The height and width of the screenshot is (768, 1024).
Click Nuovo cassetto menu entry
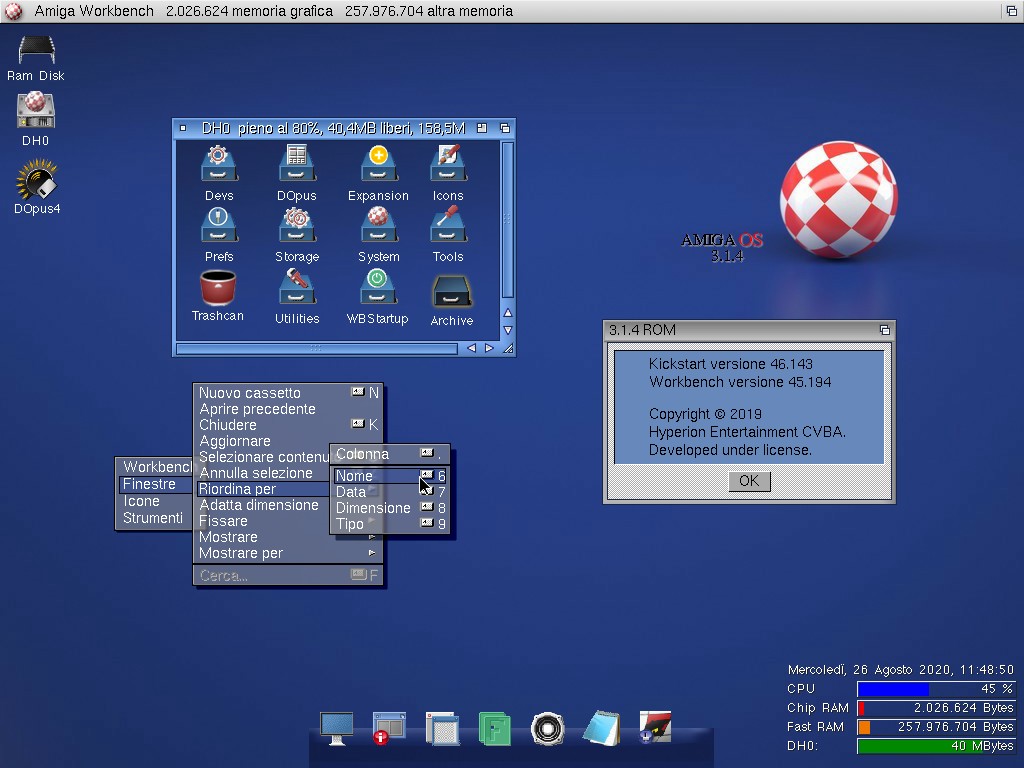250,393
